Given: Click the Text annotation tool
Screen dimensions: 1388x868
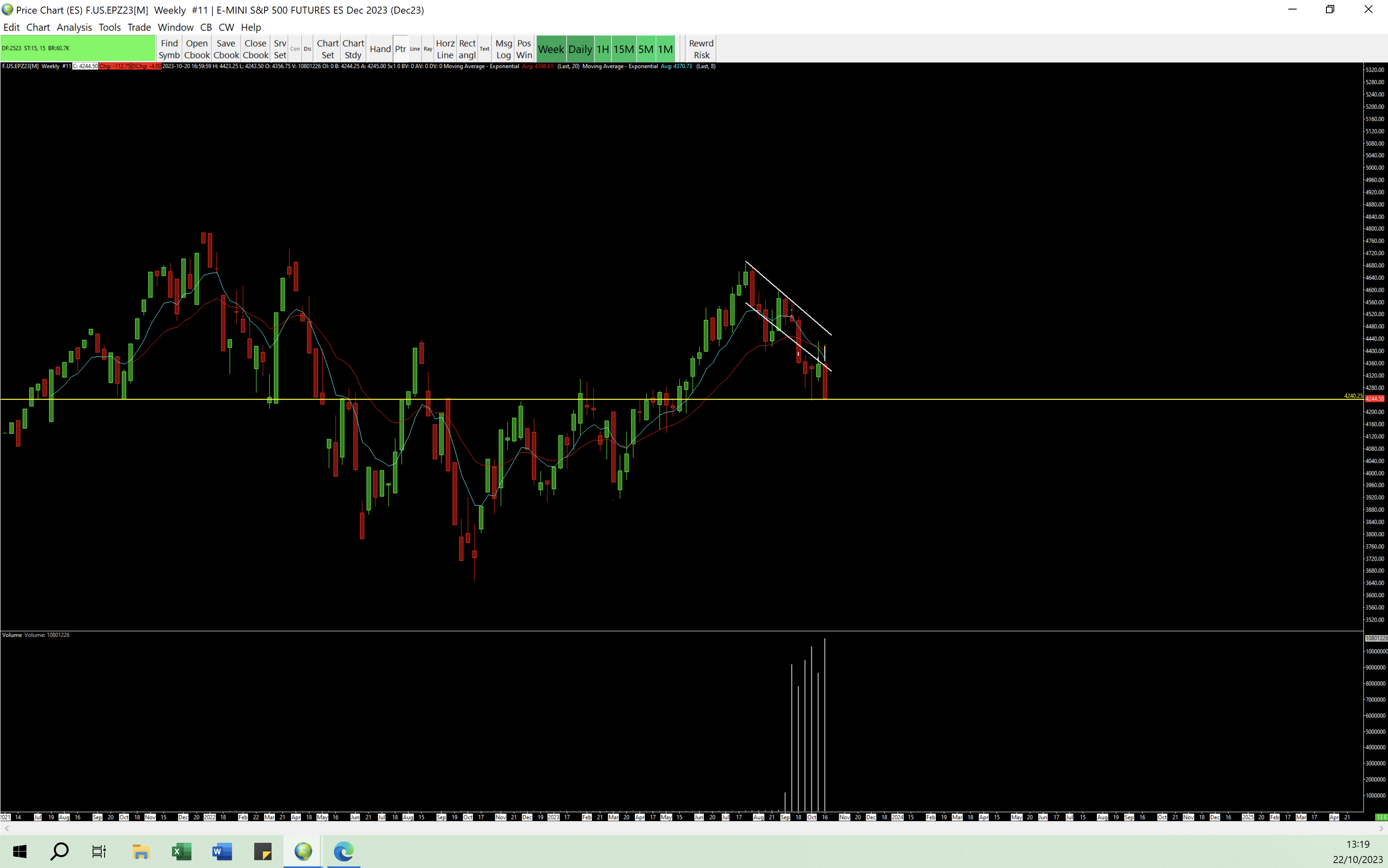Looking at the screenshot, I should click(484, 49).
